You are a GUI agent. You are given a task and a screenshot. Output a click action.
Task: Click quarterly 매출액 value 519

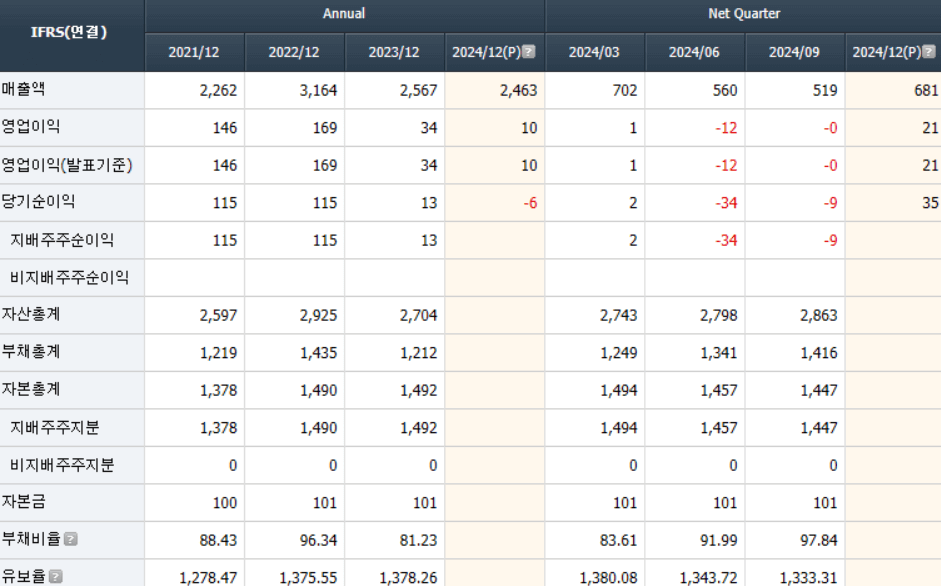coord(825,90)
